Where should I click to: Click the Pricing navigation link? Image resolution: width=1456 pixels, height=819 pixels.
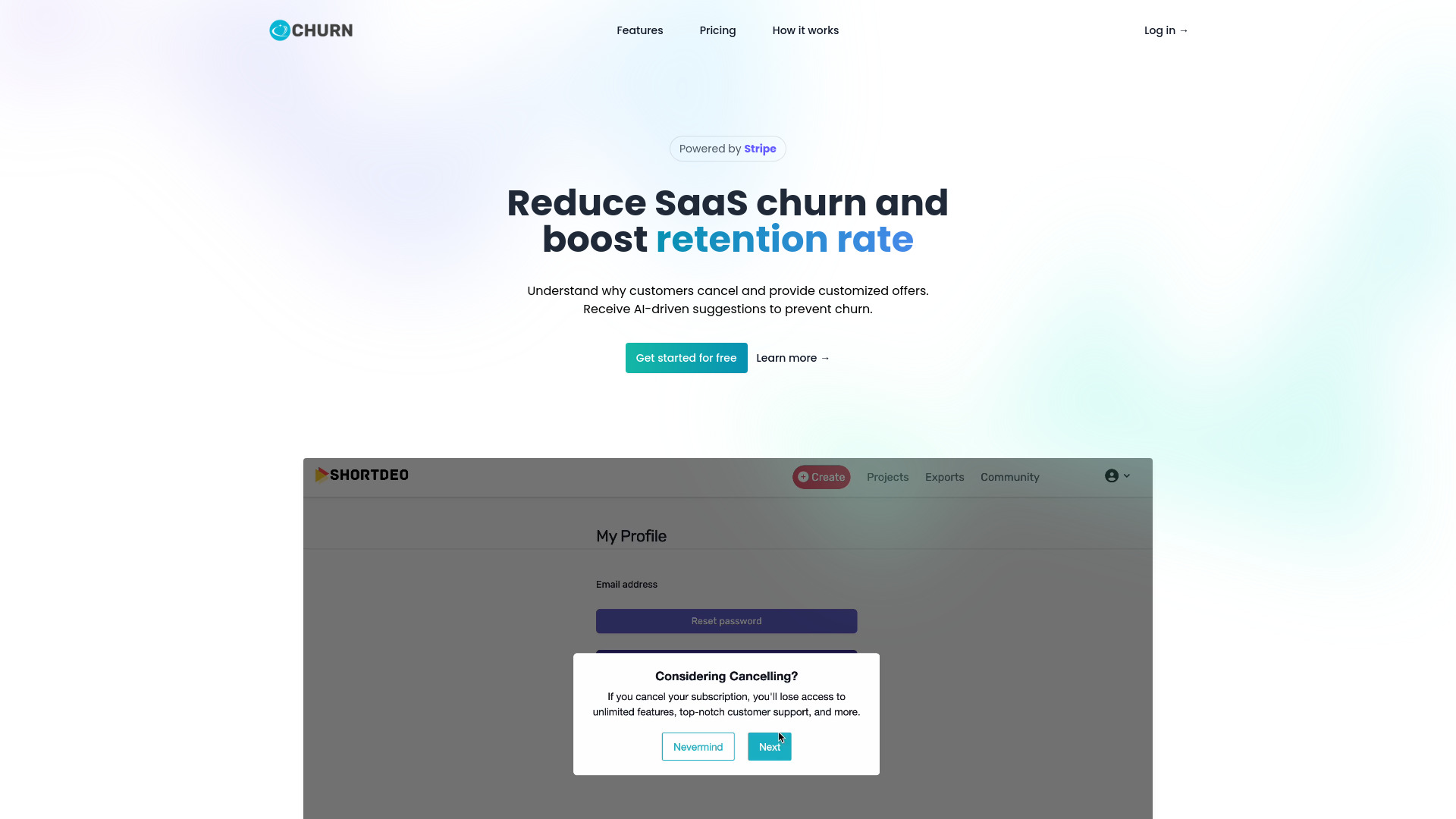coord(717,30)
